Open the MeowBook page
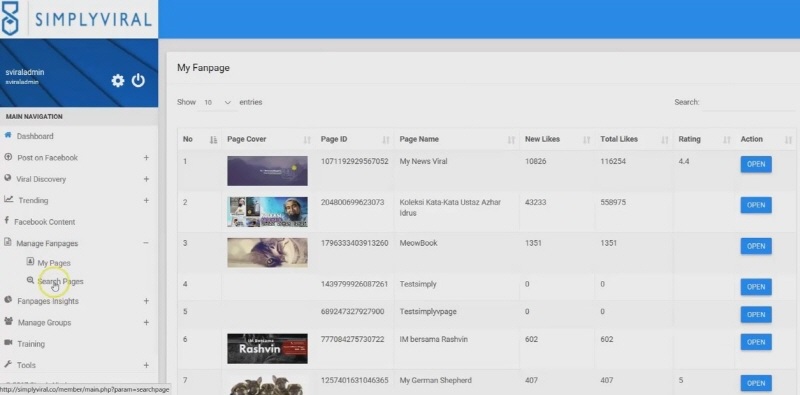Viewport: 800px width, 395px height. click(x=756, y=246)
